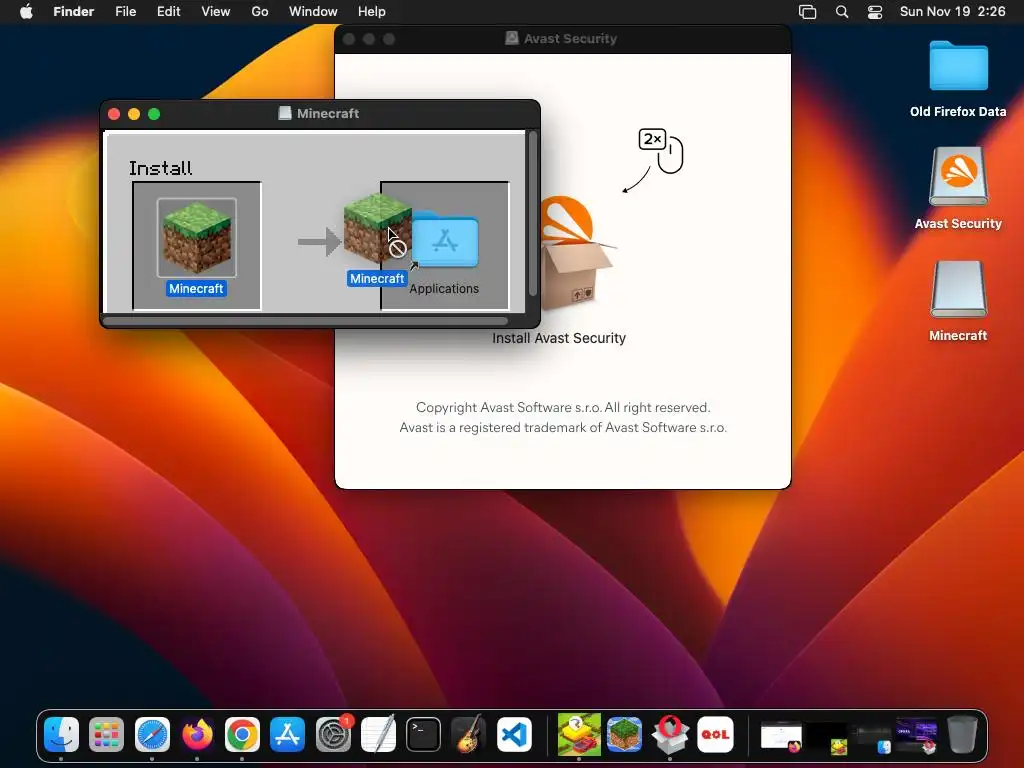Click the Minecraft label under the left app icon
This screenshot has width=1024, height=768.
click(x=197, y=289)
